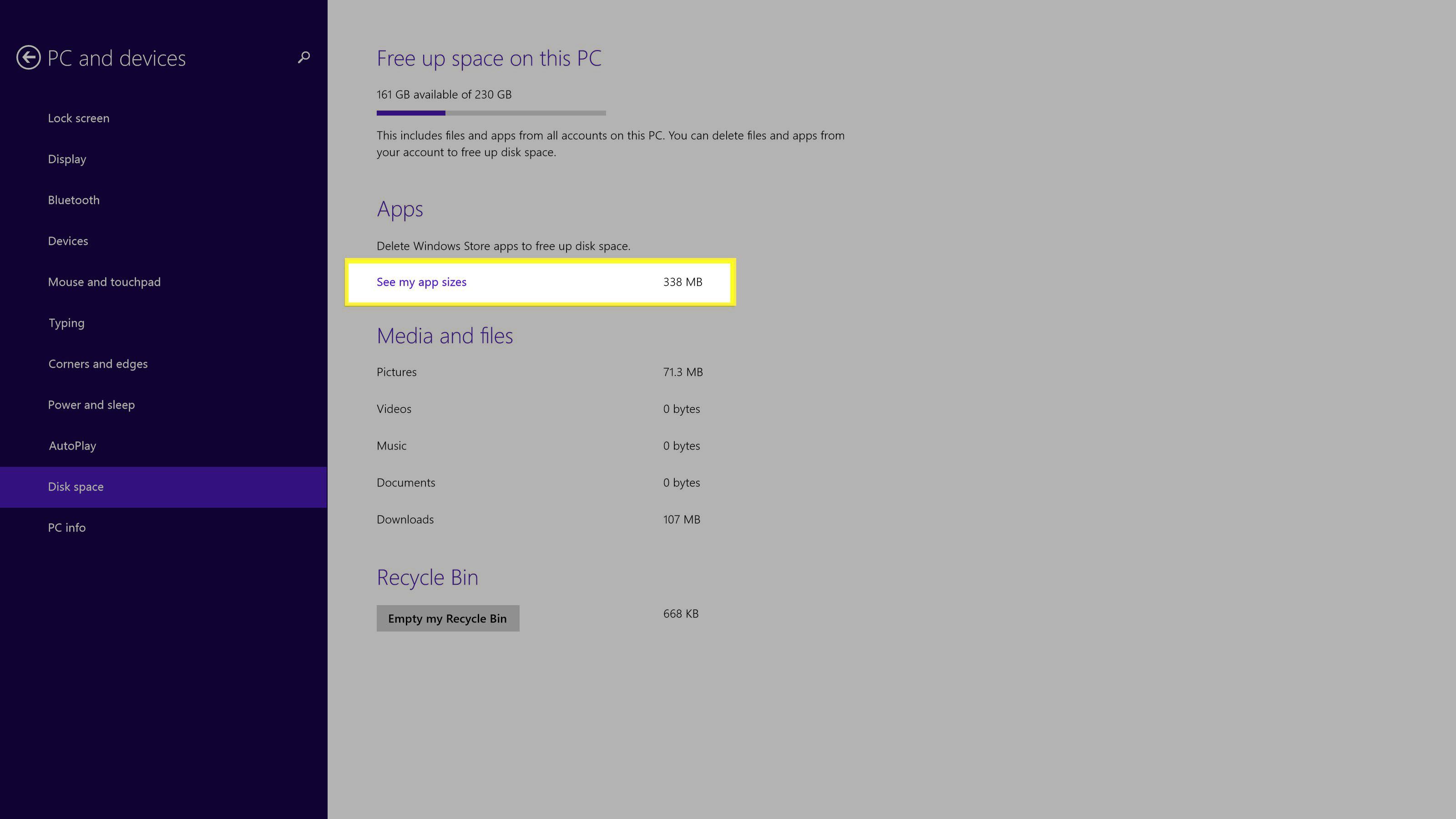Click the 338 MB app size value
The image size is (1456, 819).
click(683, 282)
